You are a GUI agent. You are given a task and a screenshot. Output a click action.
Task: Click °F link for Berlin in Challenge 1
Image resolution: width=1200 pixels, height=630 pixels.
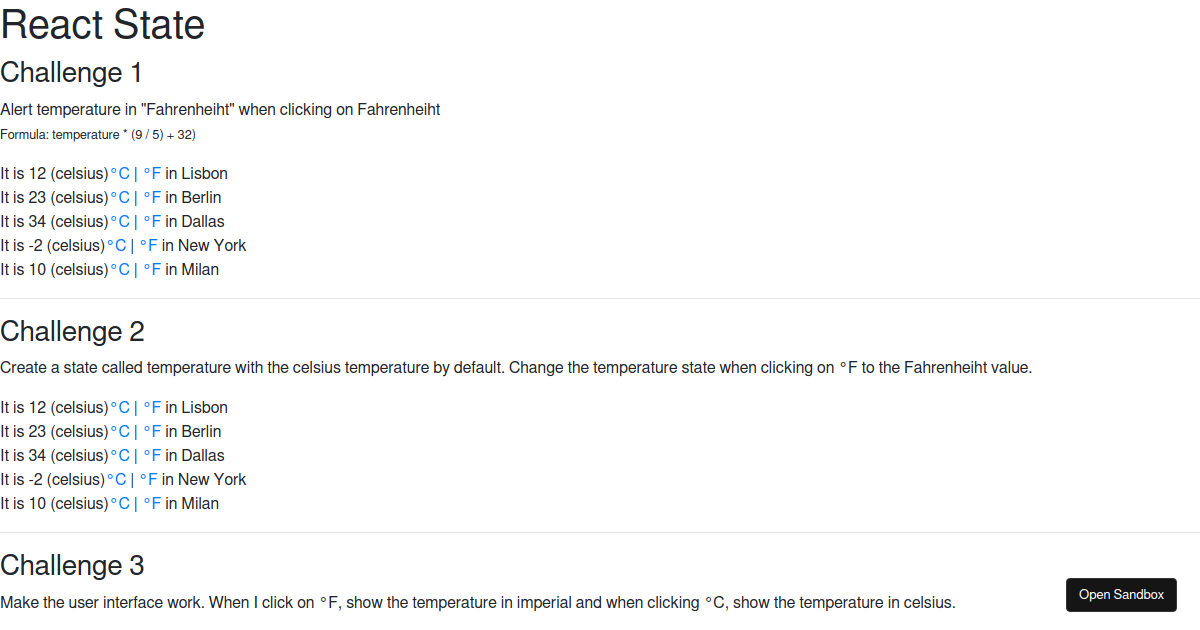click(152, 197)
